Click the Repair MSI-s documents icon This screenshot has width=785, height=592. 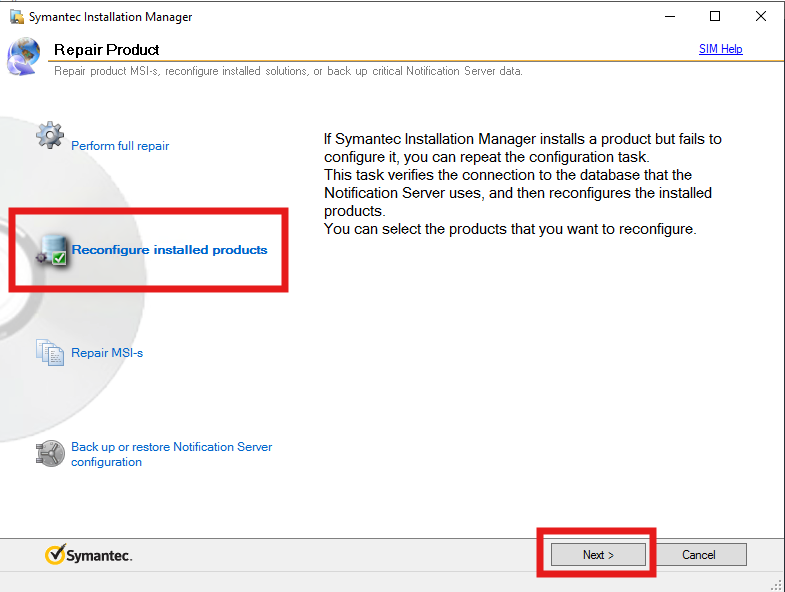(x=50, y=351)
